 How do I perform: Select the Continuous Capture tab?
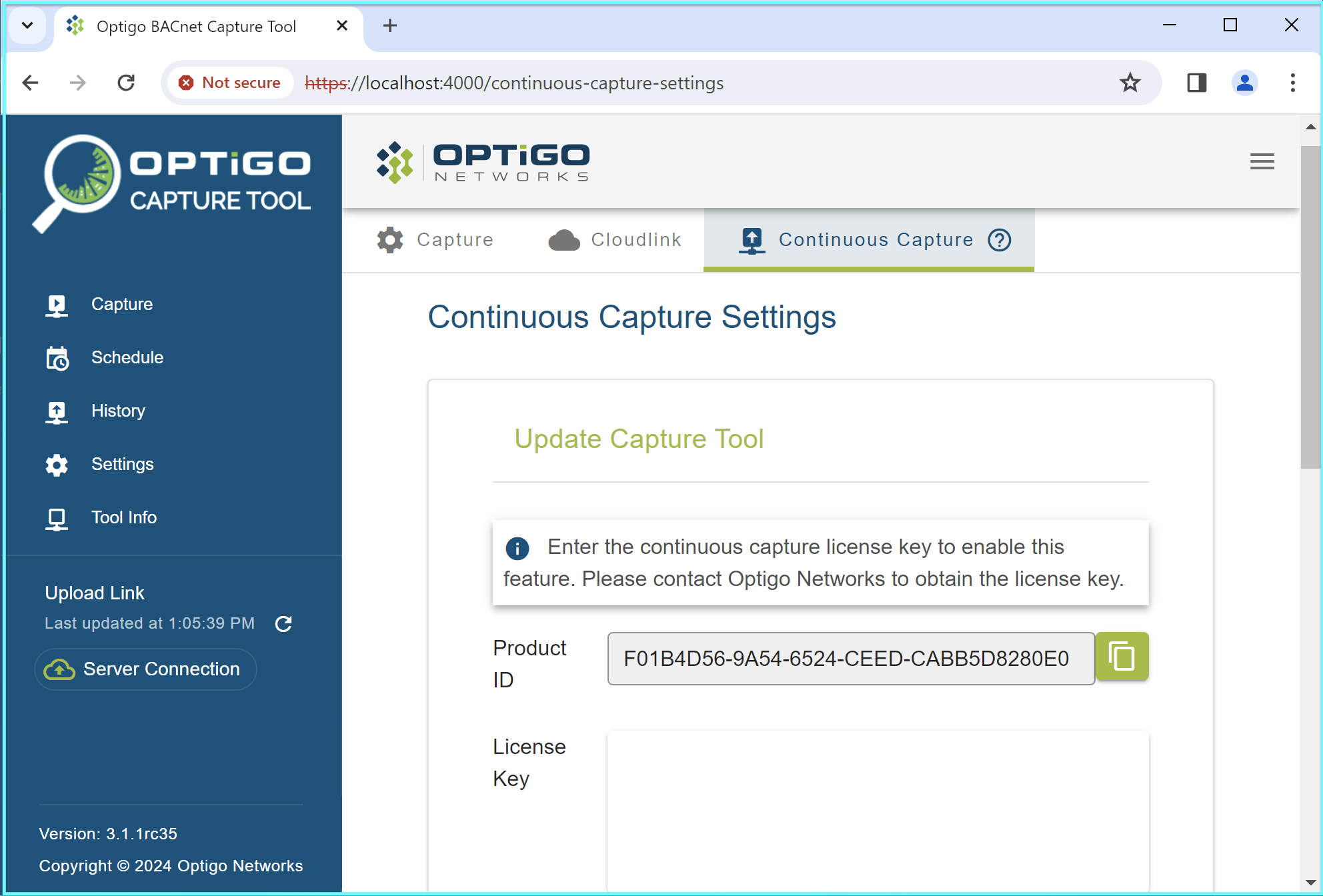(869, 240)
